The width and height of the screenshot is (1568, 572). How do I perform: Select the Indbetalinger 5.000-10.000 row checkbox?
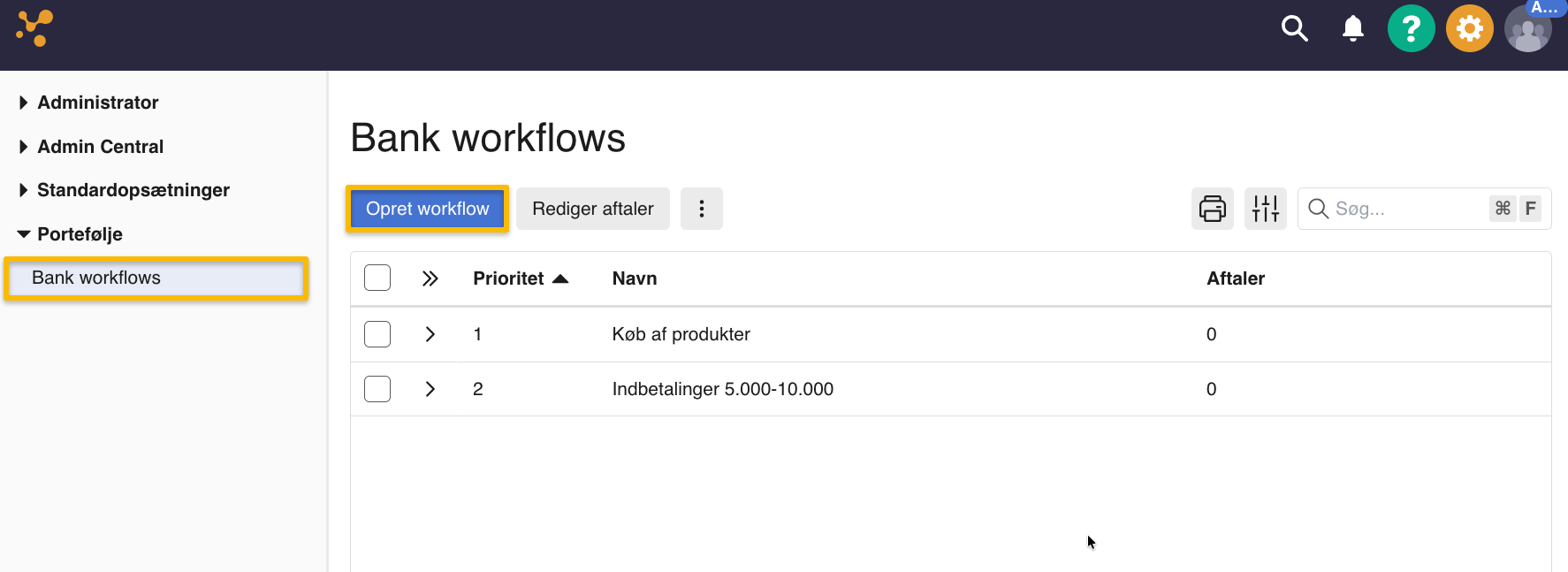[377, 389]
